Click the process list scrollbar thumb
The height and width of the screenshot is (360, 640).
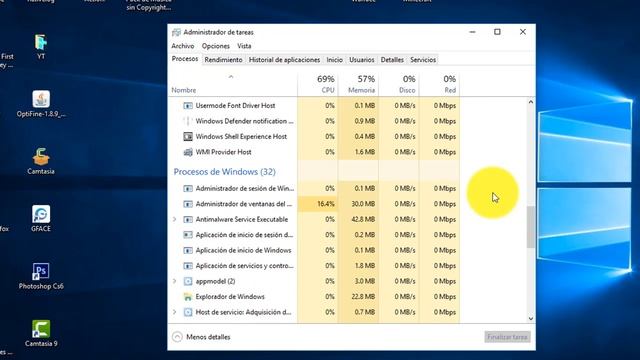pyautogui.click(x=531, y=227)
